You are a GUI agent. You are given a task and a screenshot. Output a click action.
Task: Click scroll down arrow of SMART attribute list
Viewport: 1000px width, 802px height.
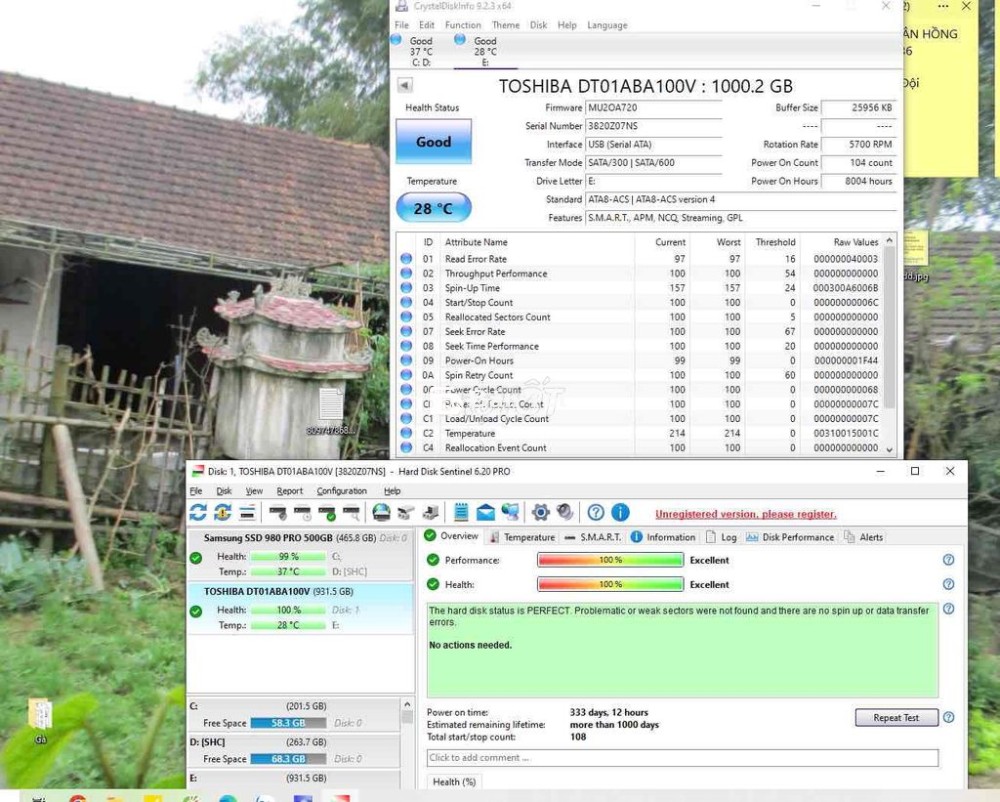(890, 449)
